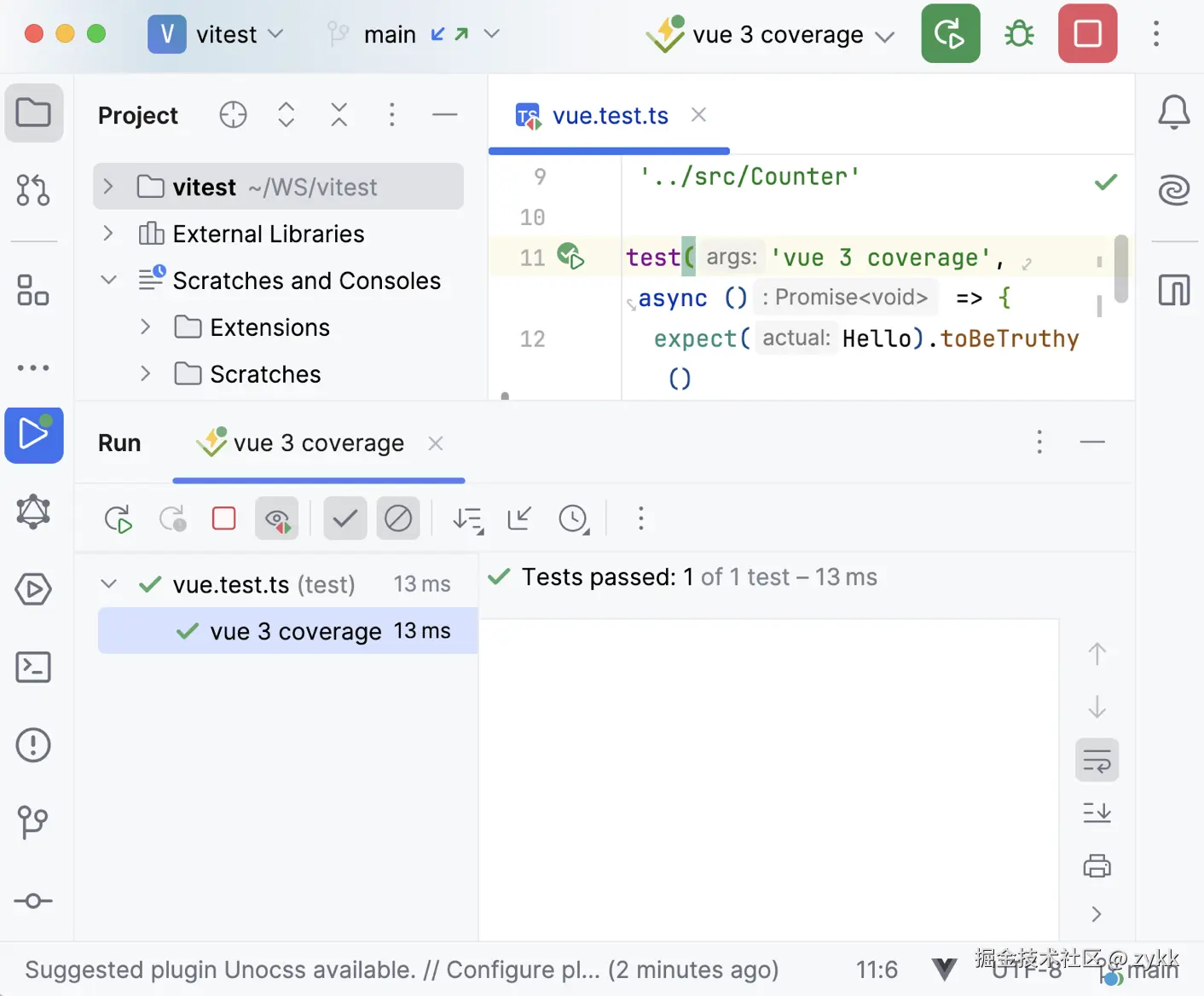The width and height of the screenshot is (1204, 996).
Task: Open the Problems tool window
Action: tap(33, 745)
